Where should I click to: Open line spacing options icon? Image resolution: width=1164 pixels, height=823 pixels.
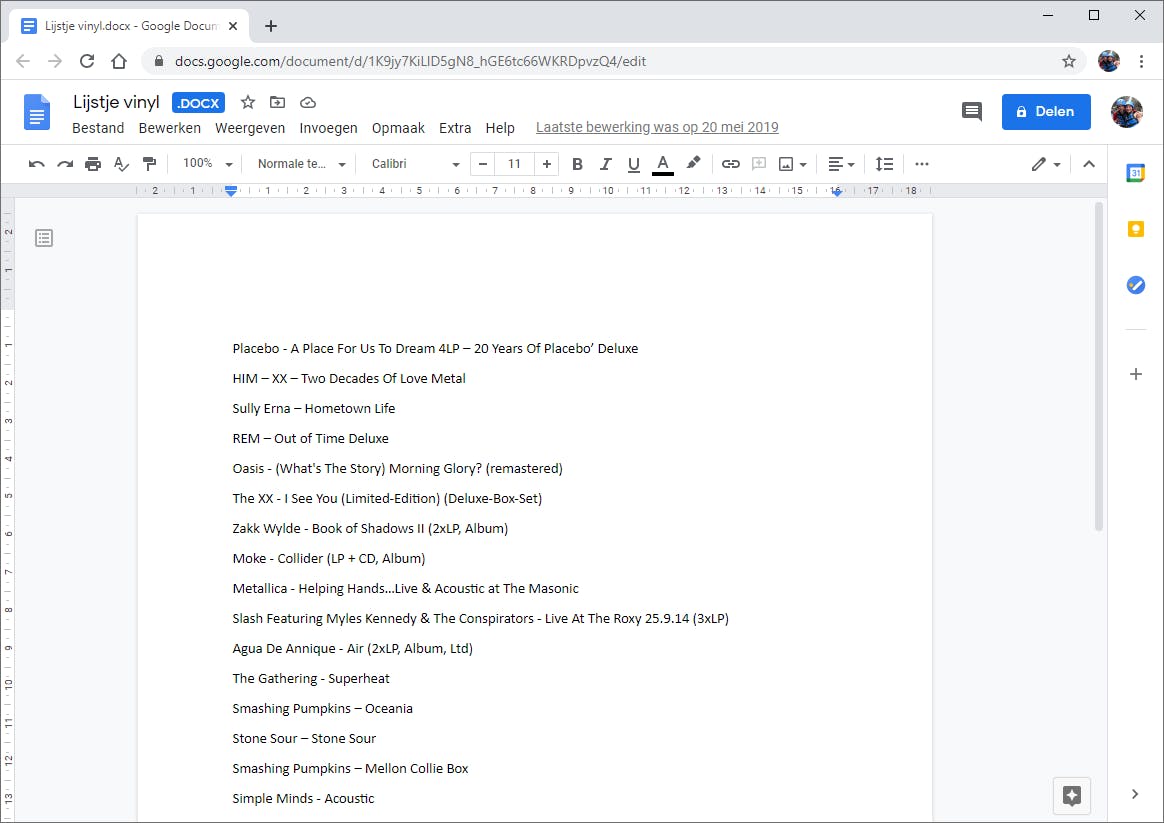(884, 164)
